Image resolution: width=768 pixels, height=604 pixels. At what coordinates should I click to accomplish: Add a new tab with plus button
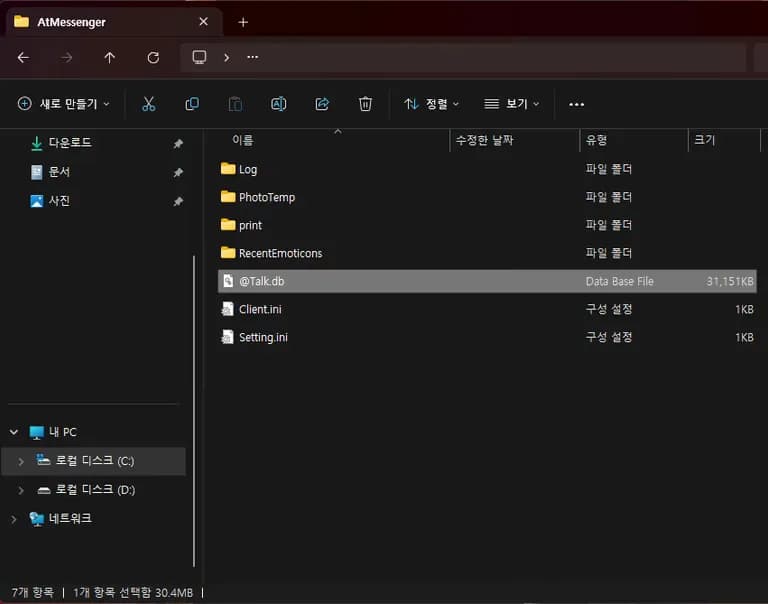[243, 22]
